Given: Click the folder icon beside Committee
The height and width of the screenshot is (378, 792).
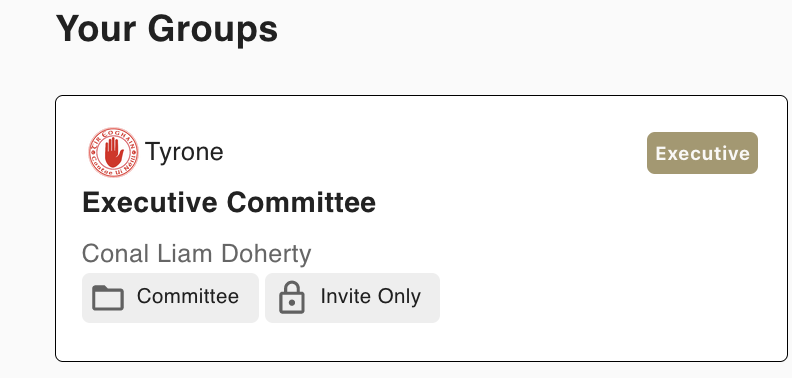Looking at the screenshot, I should [x=108, y=298].
